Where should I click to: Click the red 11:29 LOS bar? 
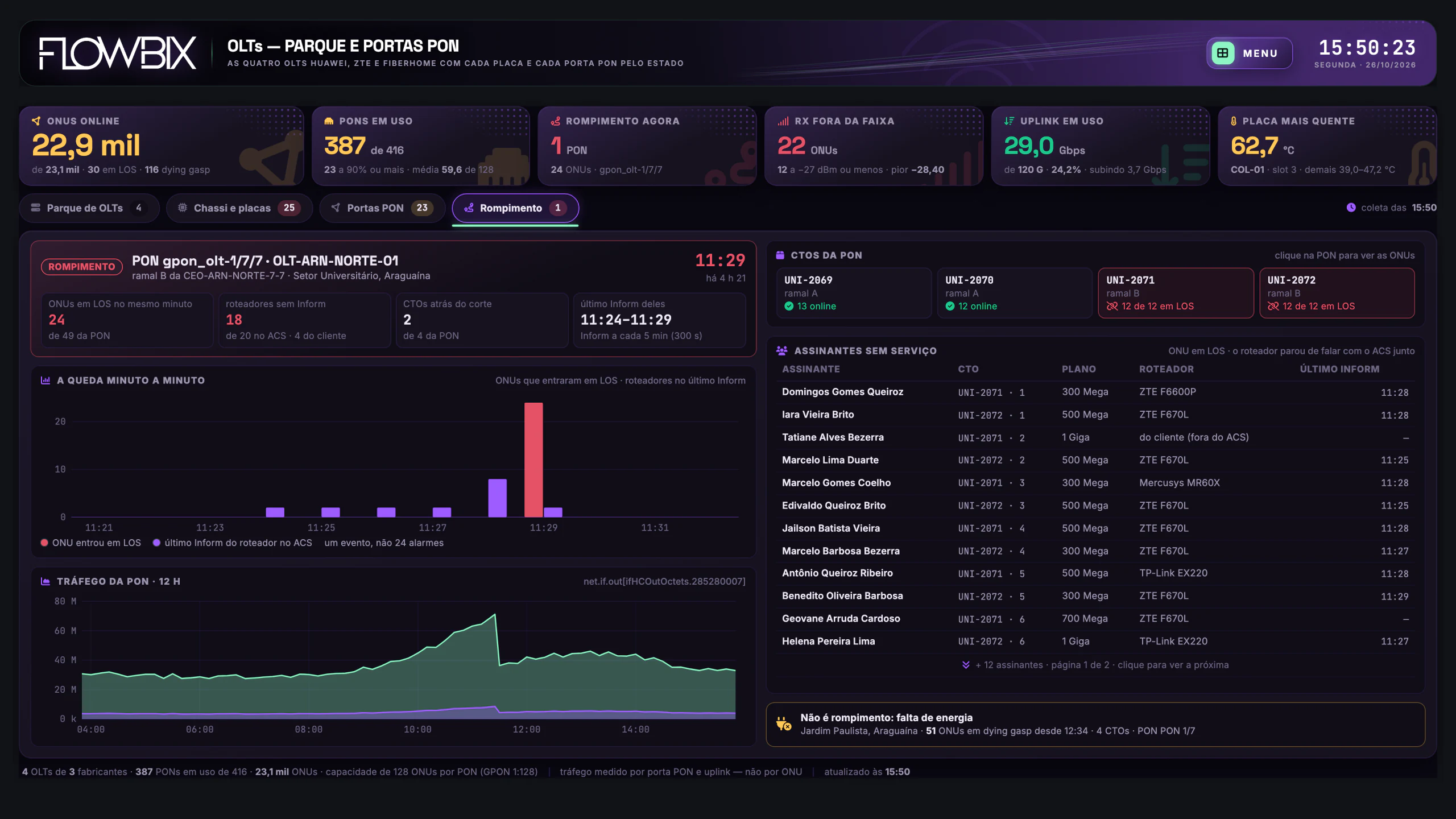coord(533,460)
